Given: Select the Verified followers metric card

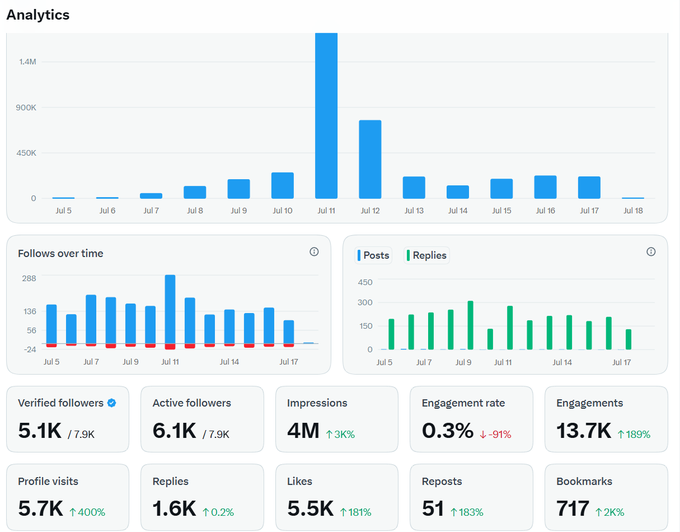Looking at the screenshot, I should point(68,419).
